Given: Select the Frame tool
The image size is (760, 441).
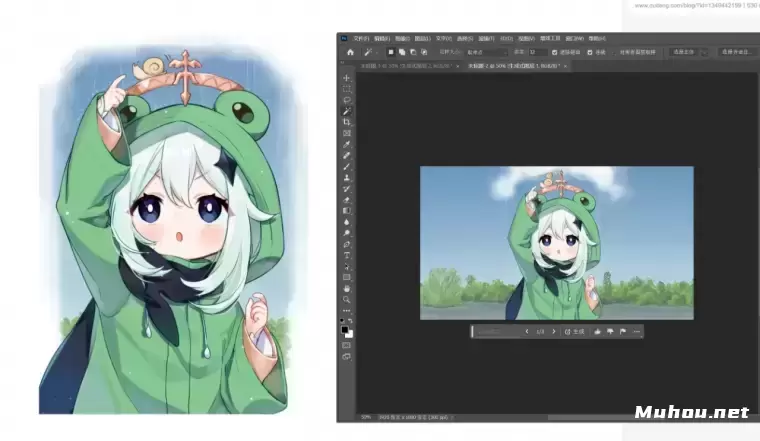Looking at the screenshot, I should [347, 133].
